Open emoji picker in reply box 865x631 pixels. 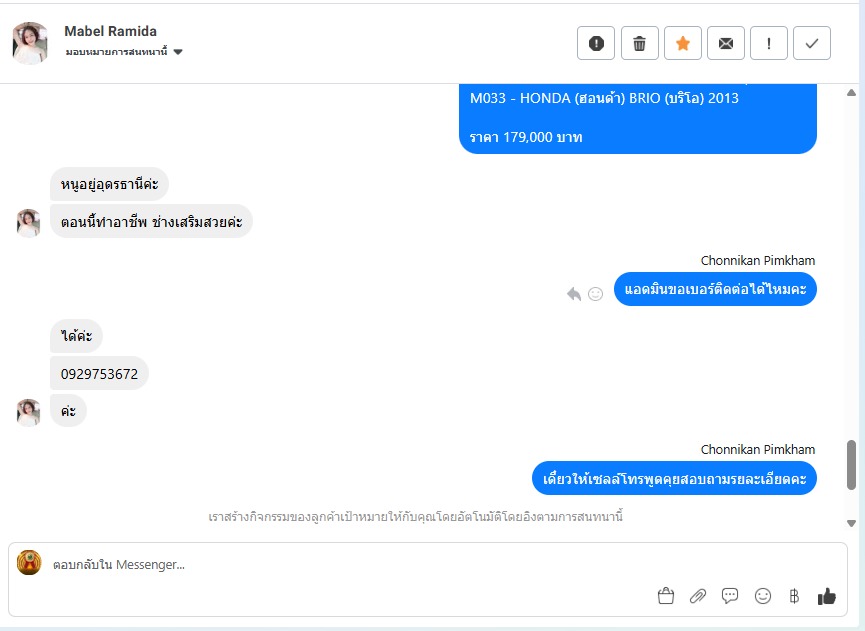click(763, 596)
